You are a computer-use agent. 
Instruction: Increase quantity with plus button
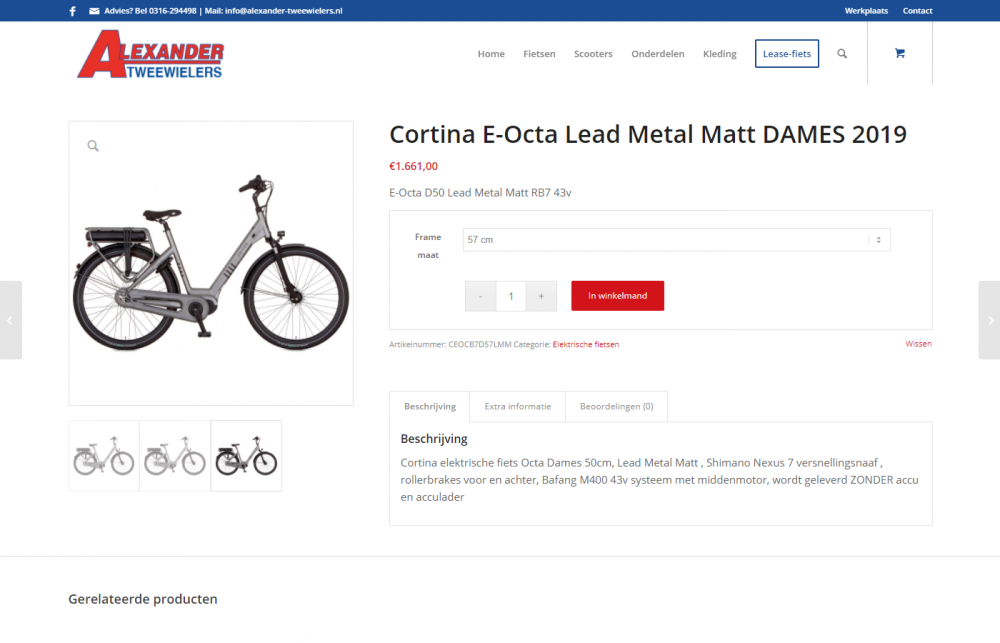[x=541, y=296]
